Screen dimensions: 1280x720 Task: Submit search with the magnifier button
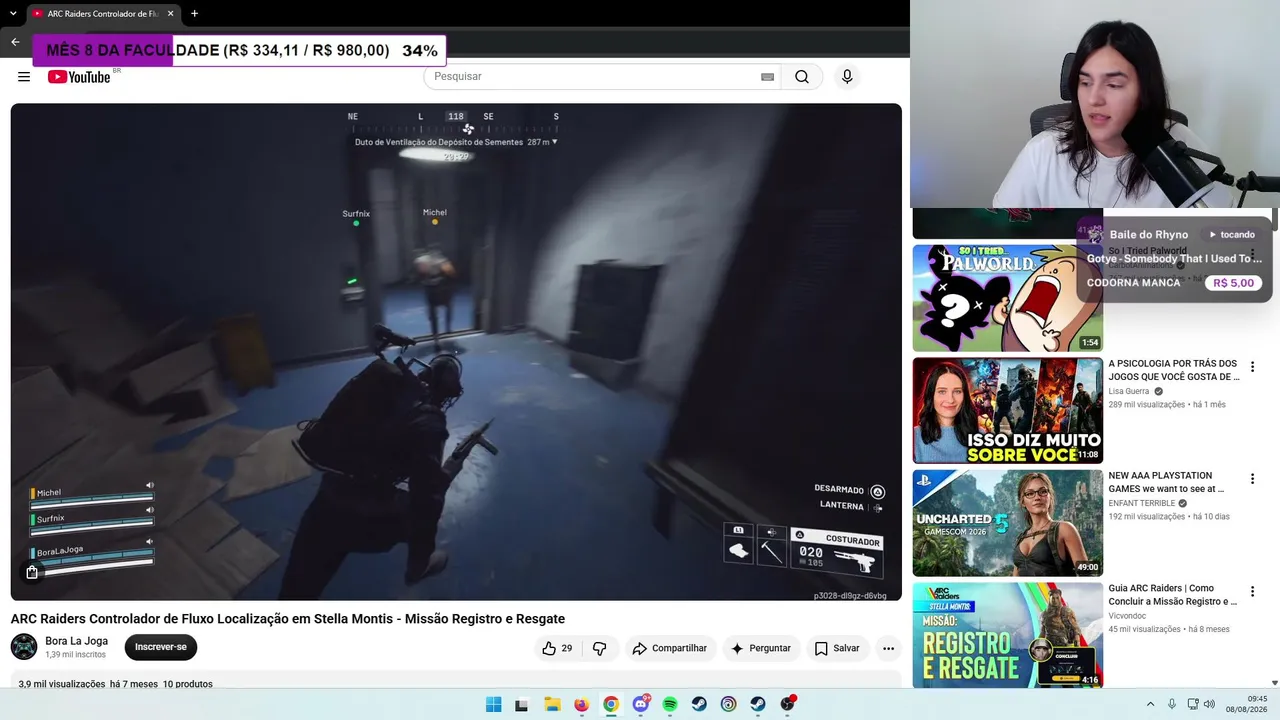(802, 77)
